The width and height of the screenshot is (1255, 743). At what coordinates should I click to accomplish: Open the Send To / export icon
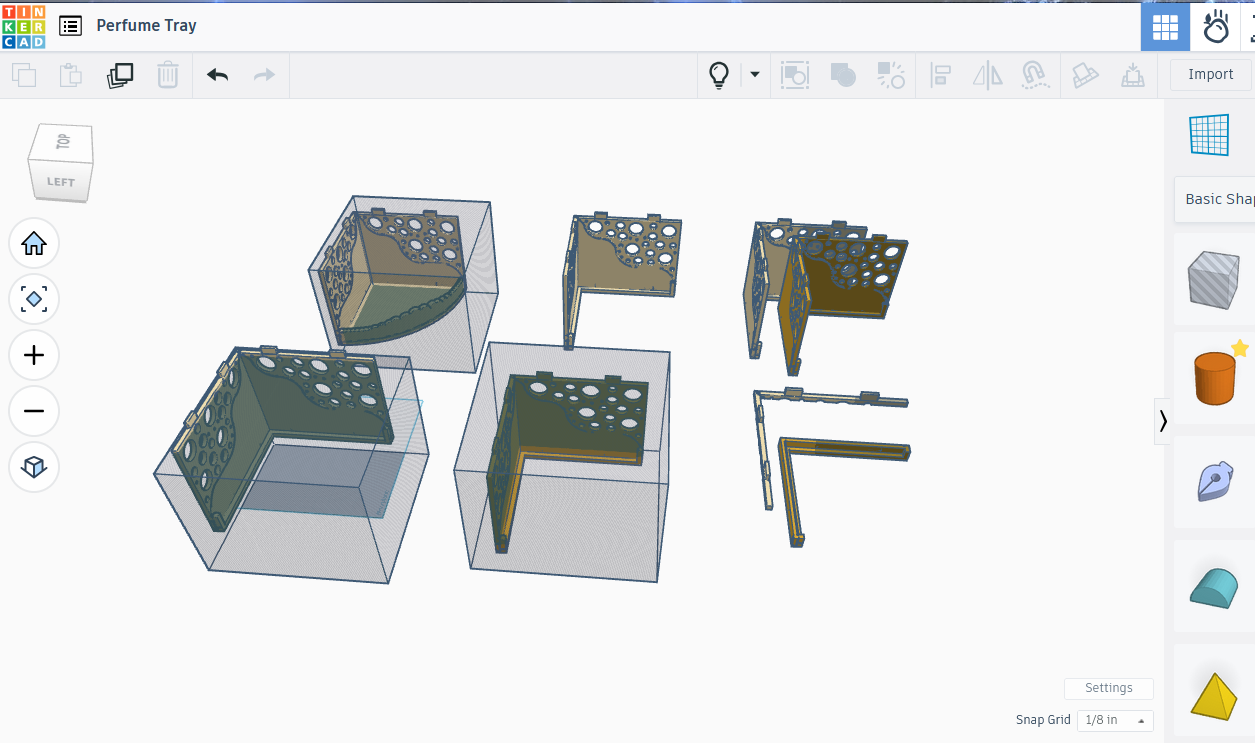point(1133,74)
